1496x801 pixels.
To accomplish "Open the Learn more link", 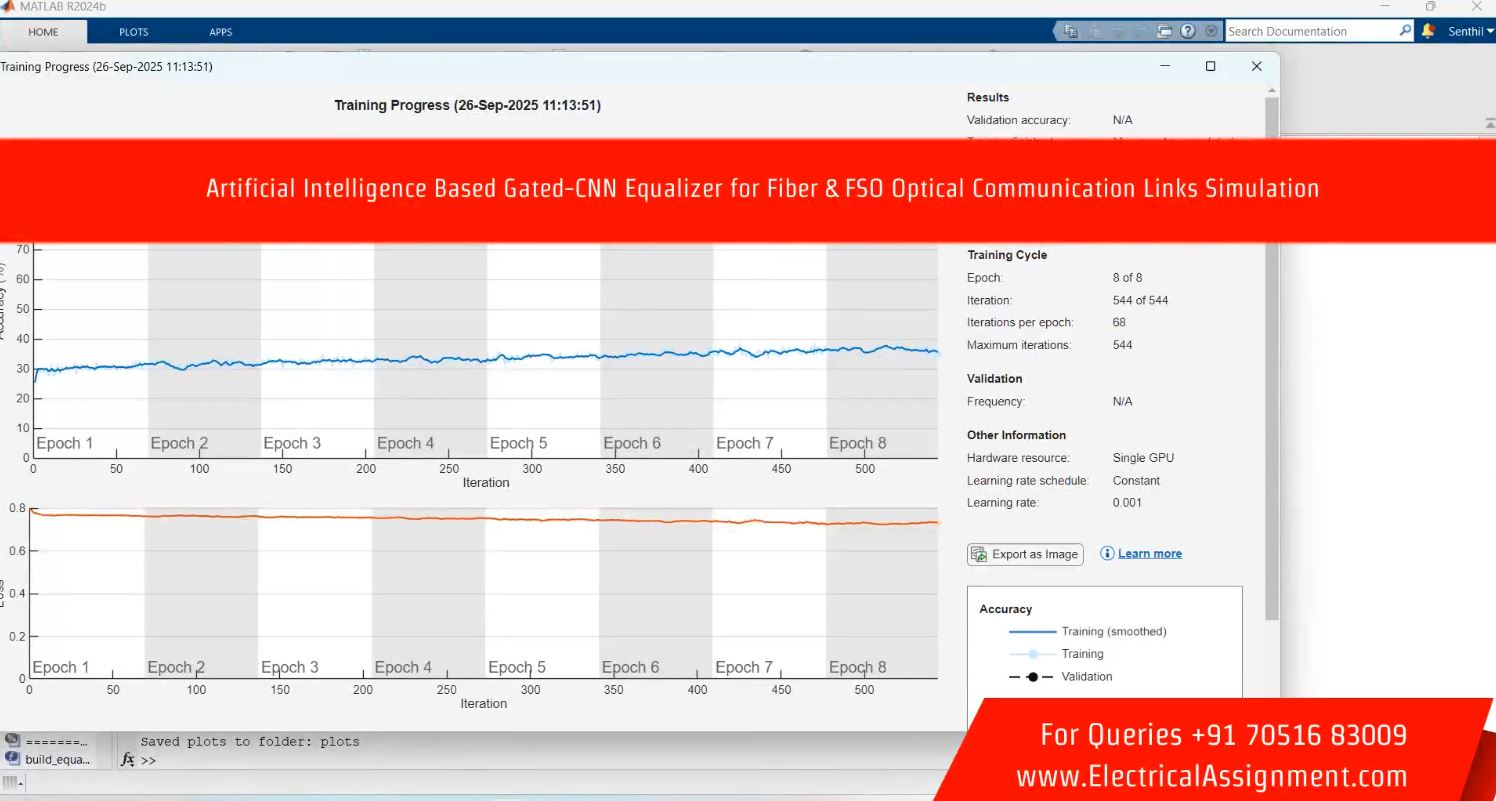I will click(x=1149, y=554).
